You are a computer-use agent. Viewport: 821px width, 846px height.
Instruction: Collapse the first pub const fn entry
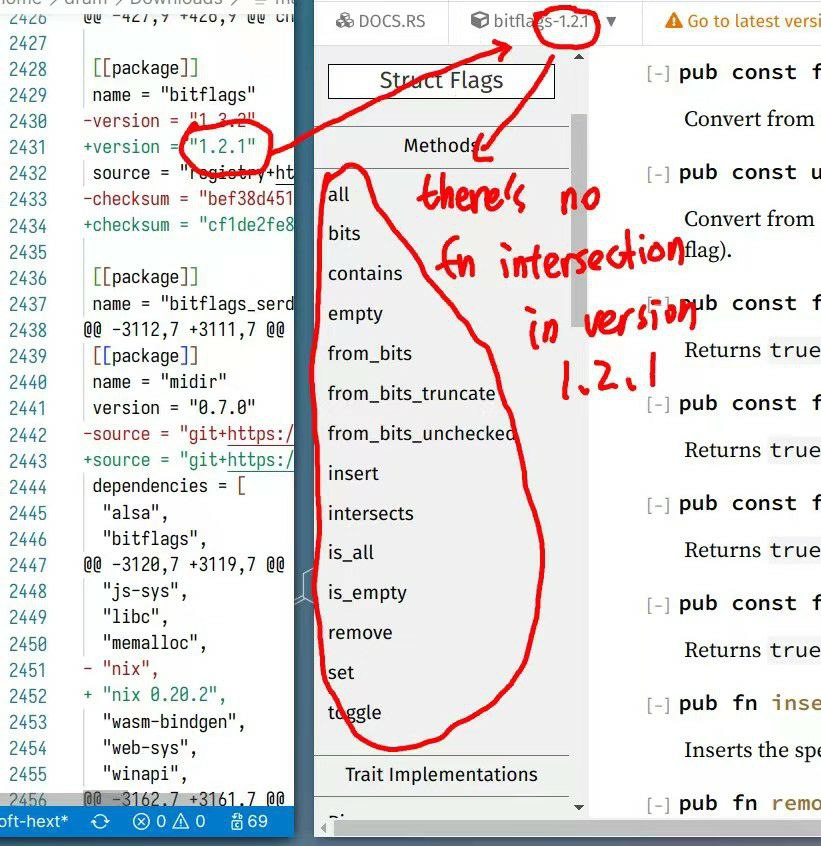tap(659, 73)
